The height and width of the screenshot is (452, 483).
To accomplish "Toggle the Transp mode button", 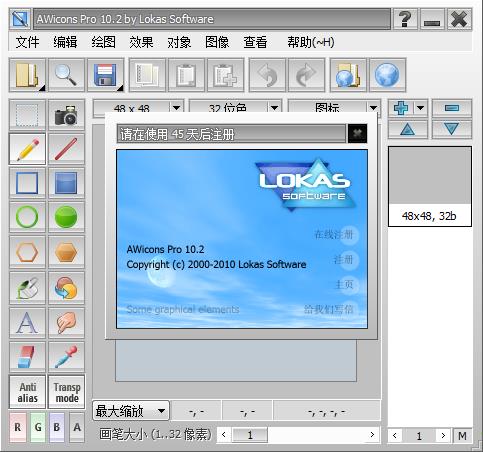I will pyautogui.click(x=67, y=392).
